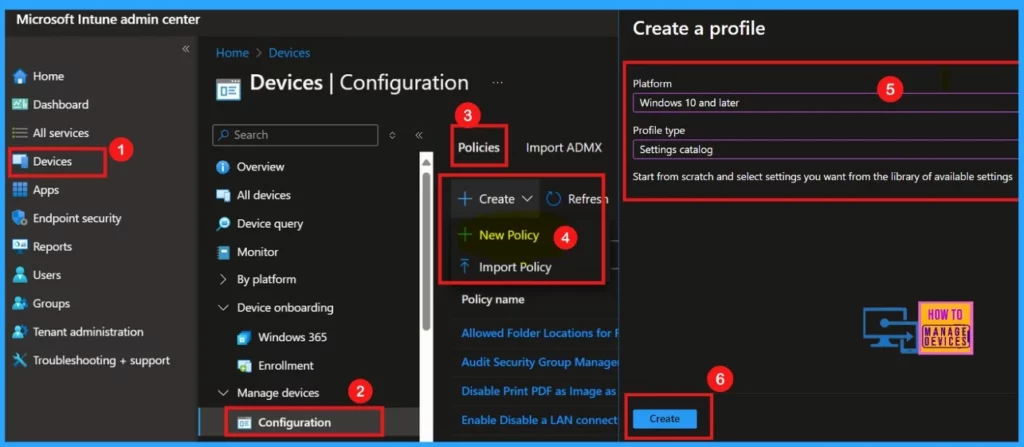
Task: Open Allowed Folder Locations policy link
Action: tap(539, 333)
